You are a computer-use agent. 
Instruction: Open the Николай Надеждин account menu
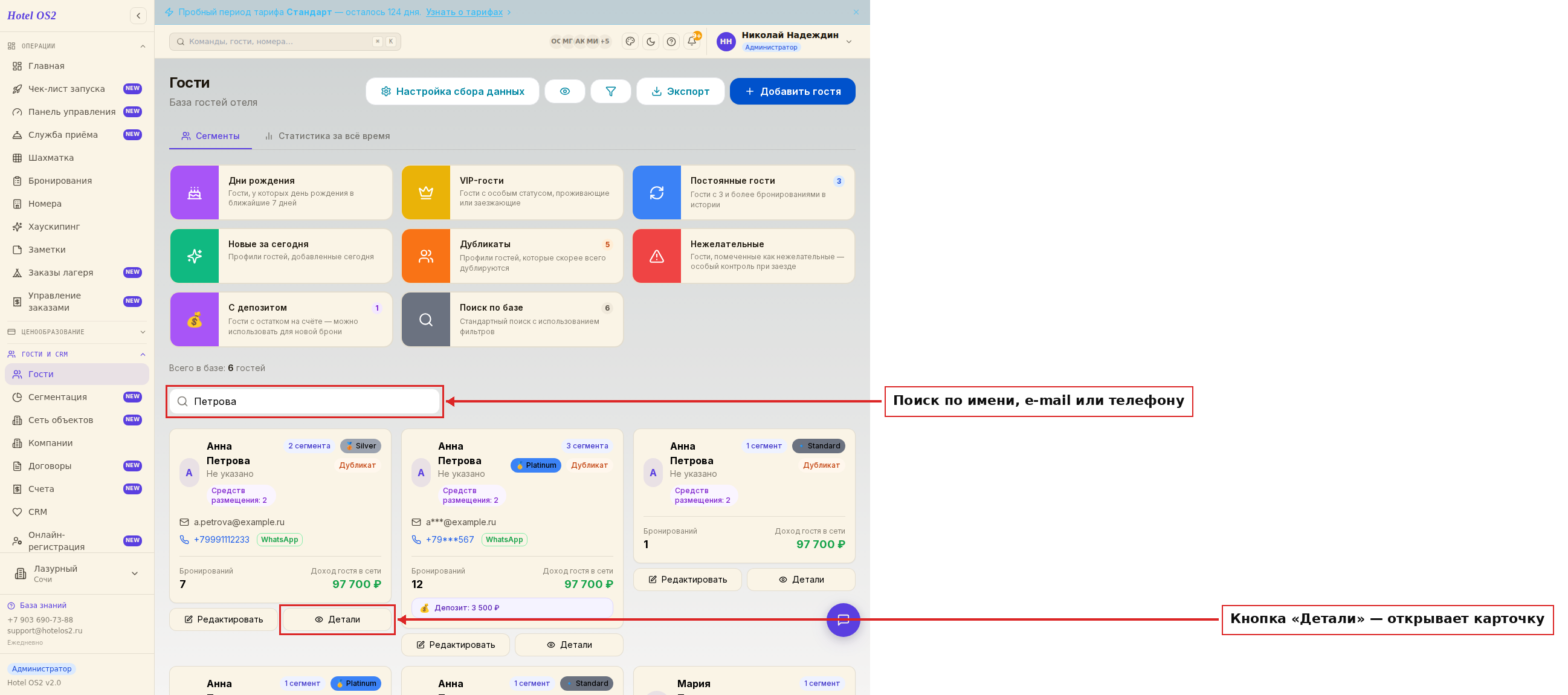pyautogui.click(x=786, y=41)
